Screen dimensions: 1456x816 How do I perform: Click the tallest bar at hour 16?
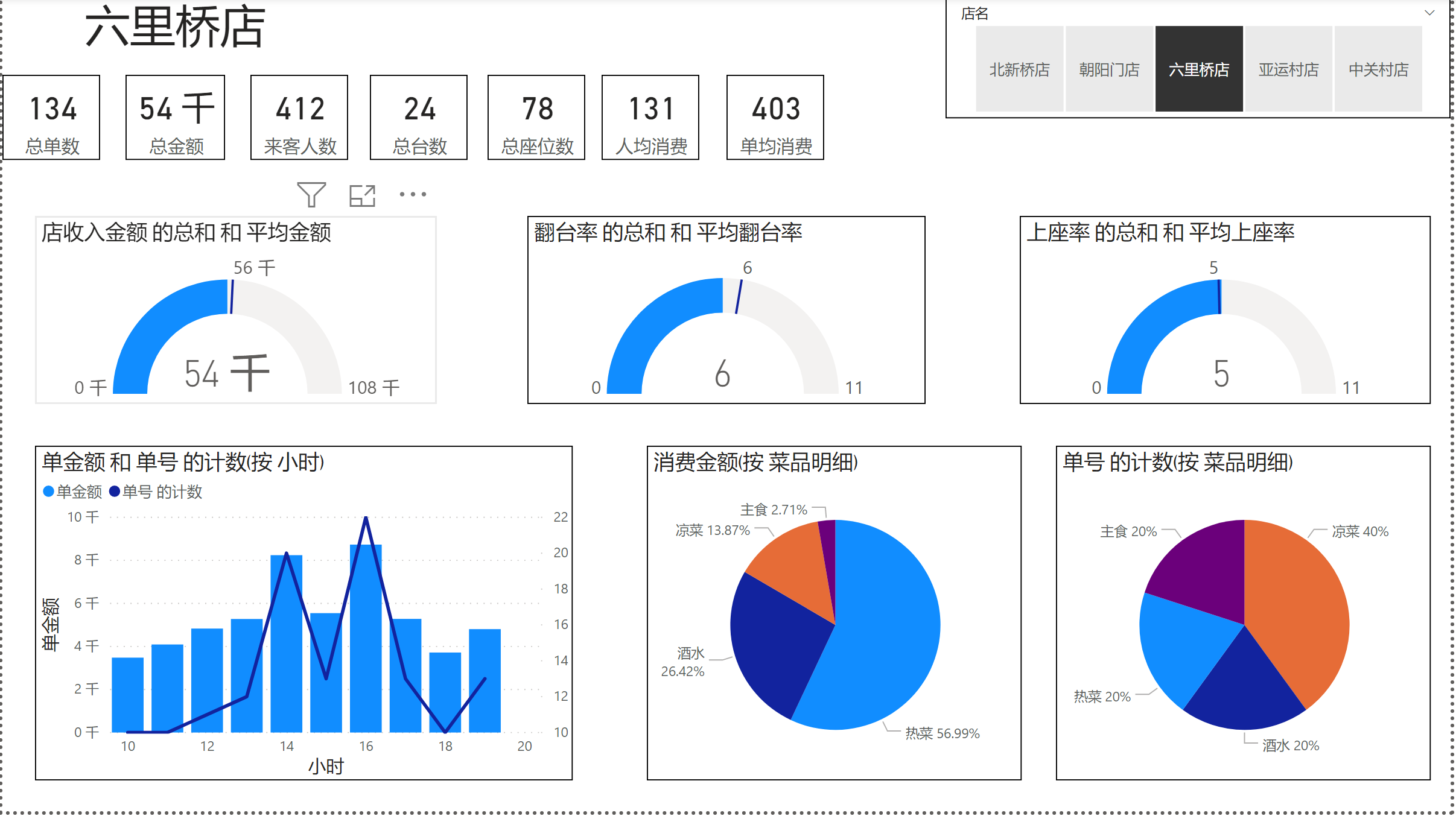click(366, 639)
